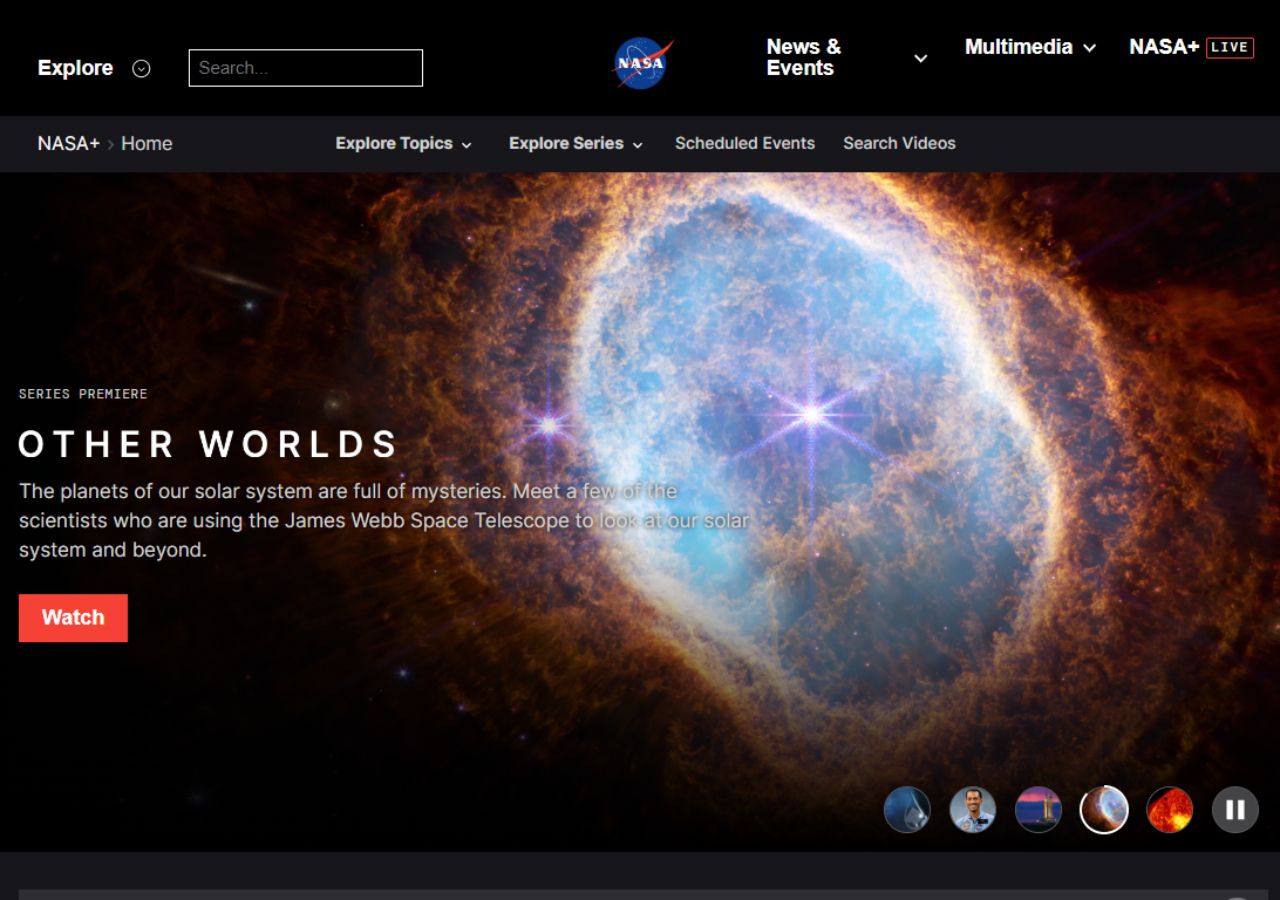
Task: Open Search Videos
Action: [899, 143]
